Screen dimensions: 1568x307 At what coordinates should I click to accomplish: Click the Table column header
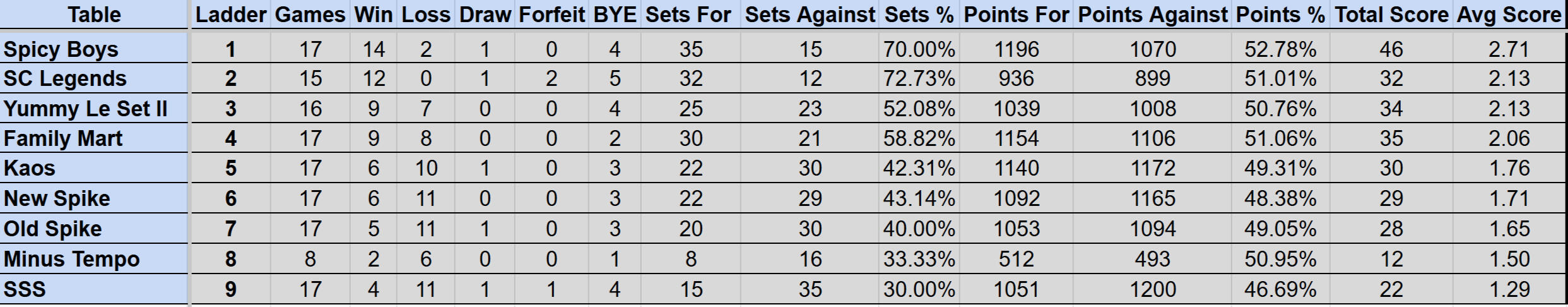pyautogui.click(x=94, y=15)
